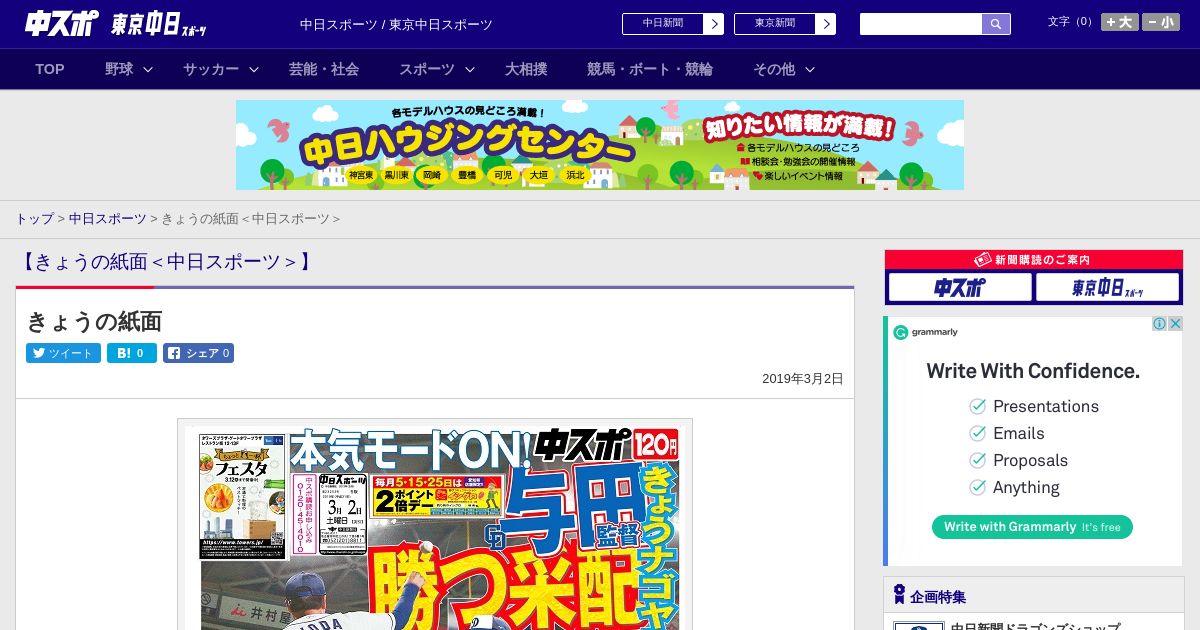Click 中日スポーツ breadcrumb link

point(107,218)
